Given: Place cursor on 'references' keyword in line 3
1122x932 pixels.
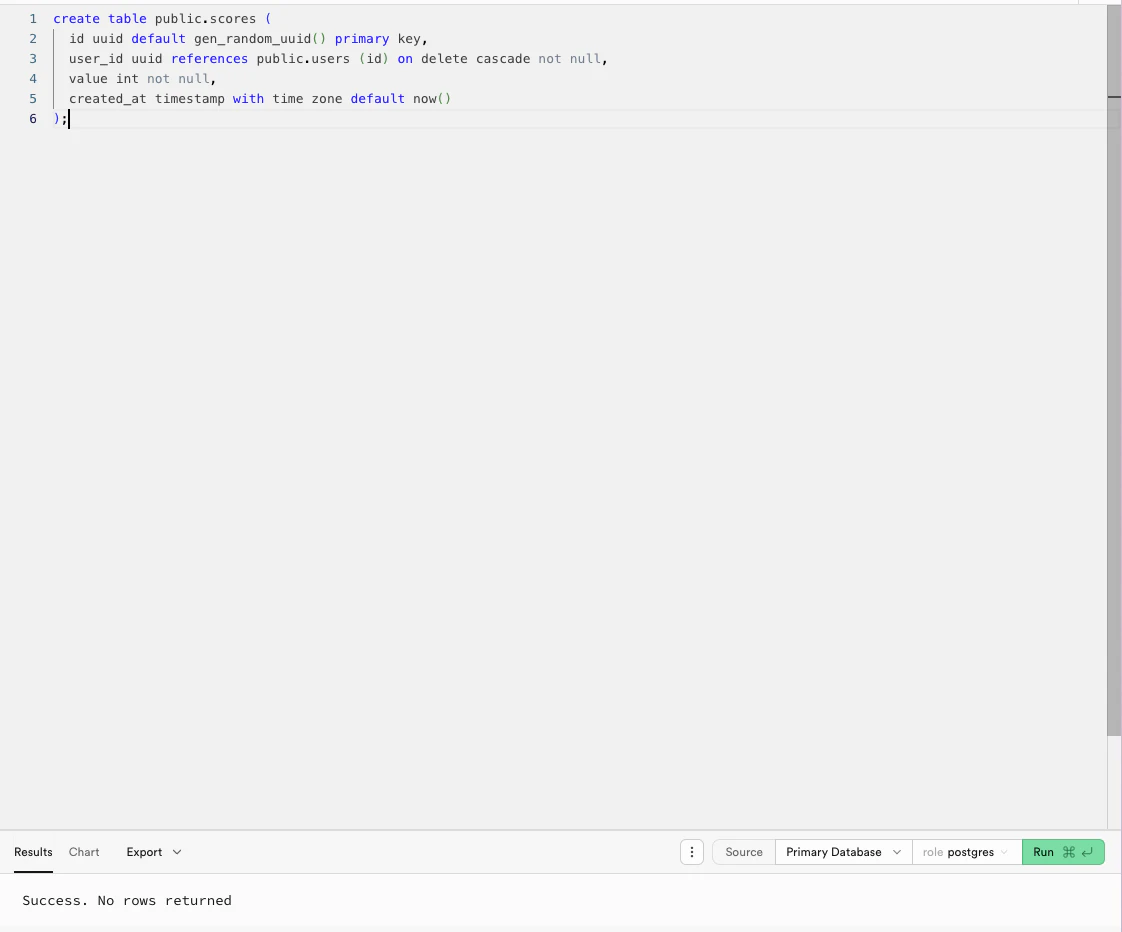Looking at the screenshot, I should click(x=209, y=59).
